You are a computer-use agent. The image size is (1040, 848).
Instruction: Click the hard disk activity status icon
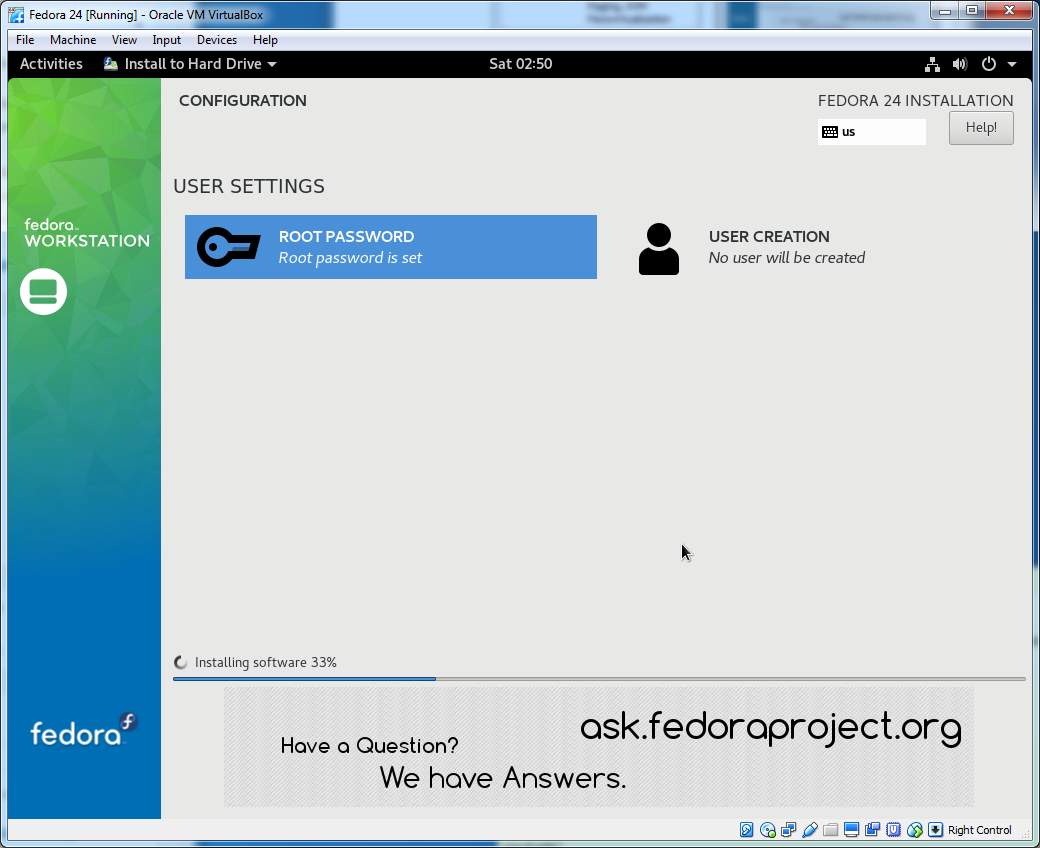746,829
